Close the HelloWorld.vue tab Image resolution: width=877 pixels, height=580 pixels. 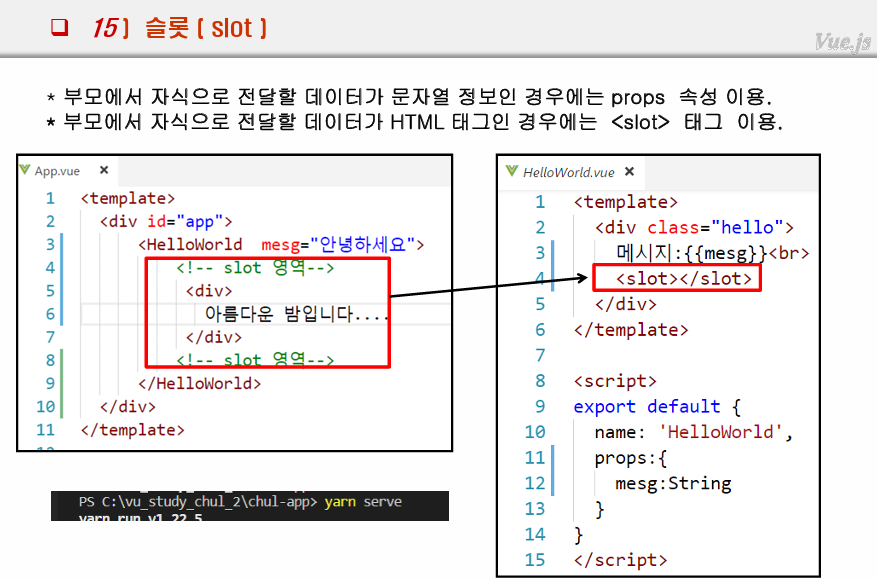click(x=629, y=171)
